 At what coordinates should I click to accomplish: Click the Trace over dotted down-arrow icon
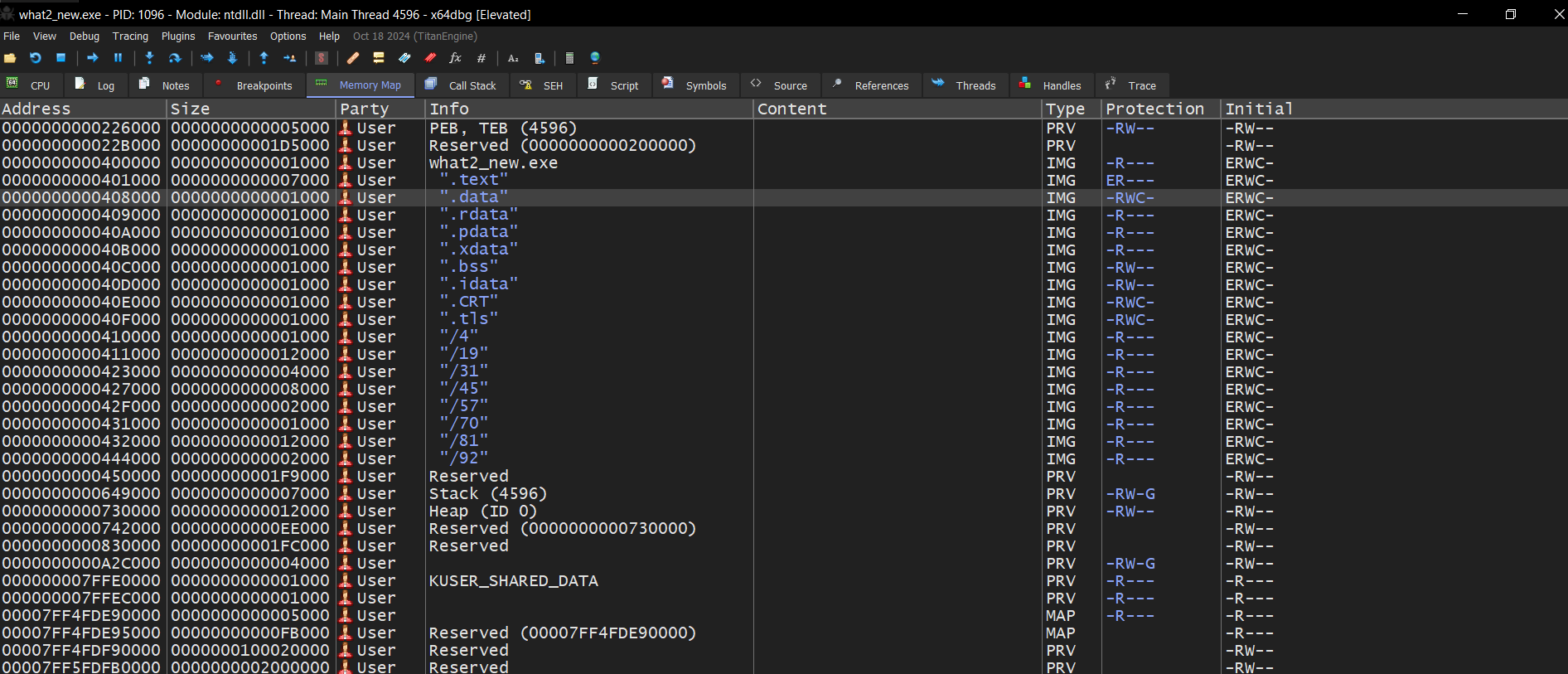[232, 58]
